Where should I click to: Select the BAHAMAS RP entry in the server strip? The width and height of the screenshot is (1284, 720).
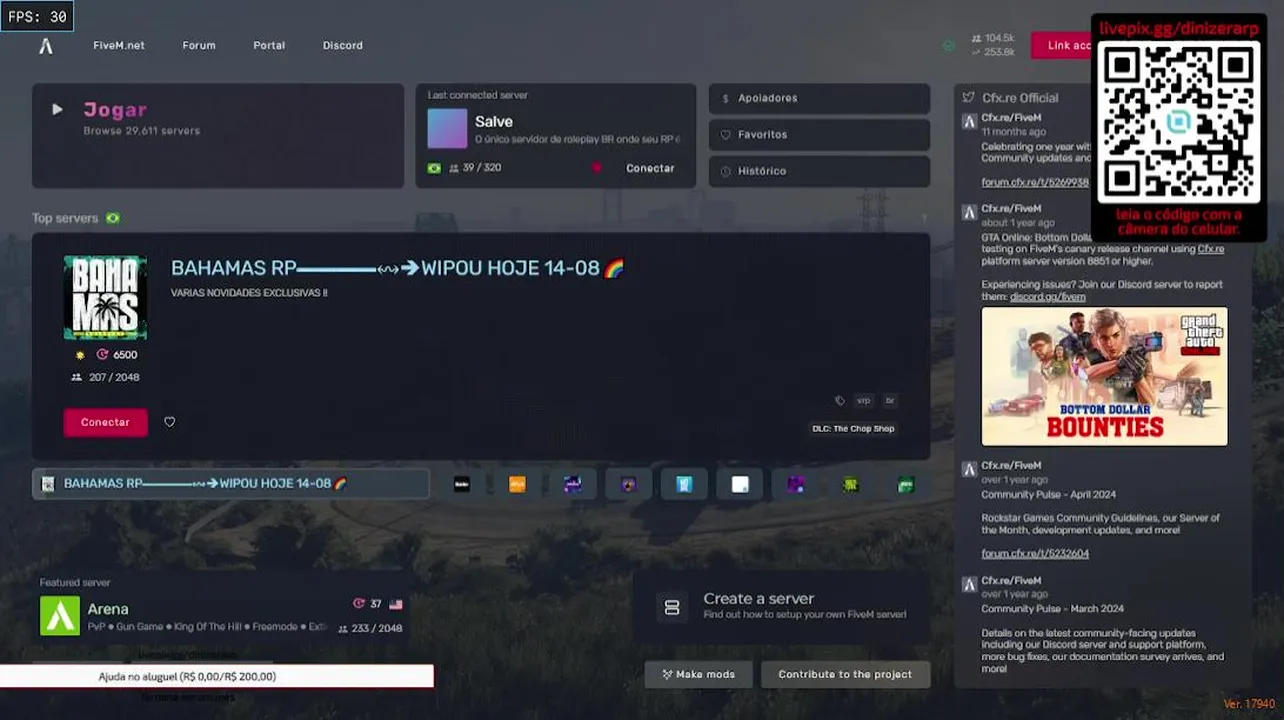(x=231, y=484)
